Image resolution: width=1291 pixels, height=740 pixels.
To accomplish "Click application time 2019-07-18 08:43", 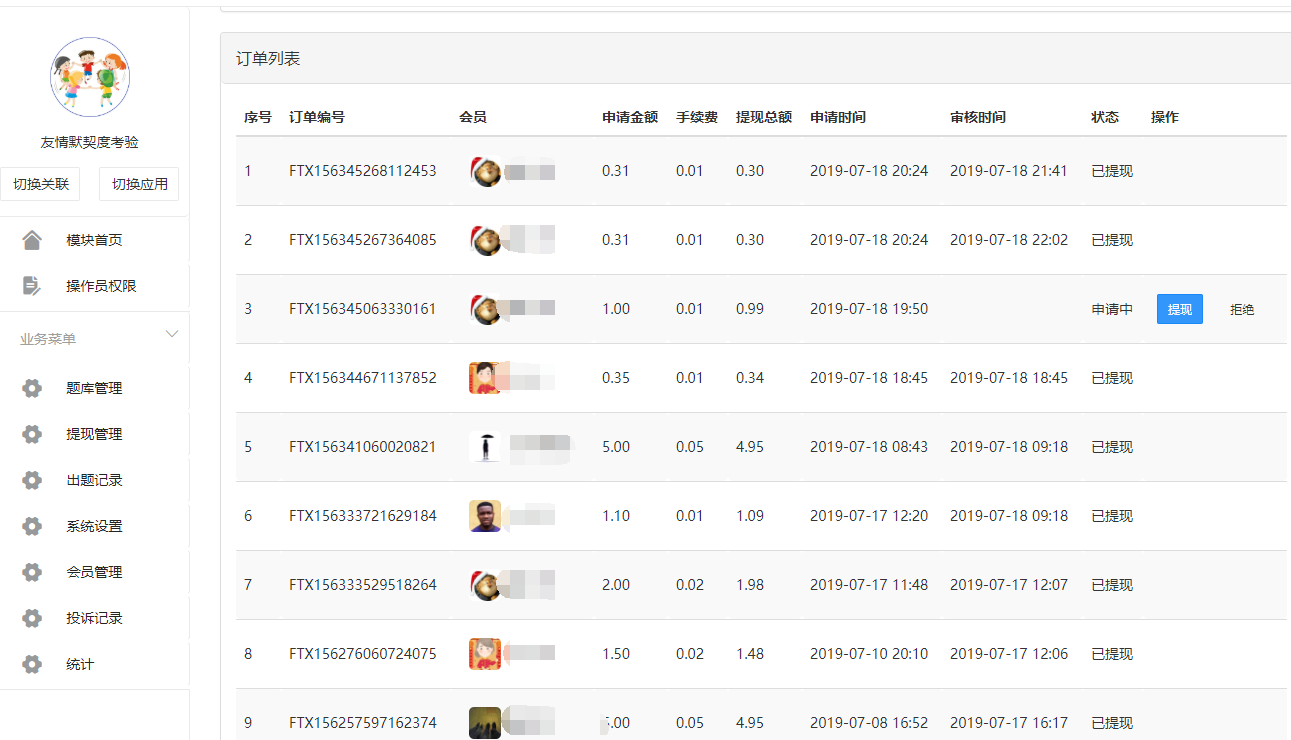I will pos(869,447).
